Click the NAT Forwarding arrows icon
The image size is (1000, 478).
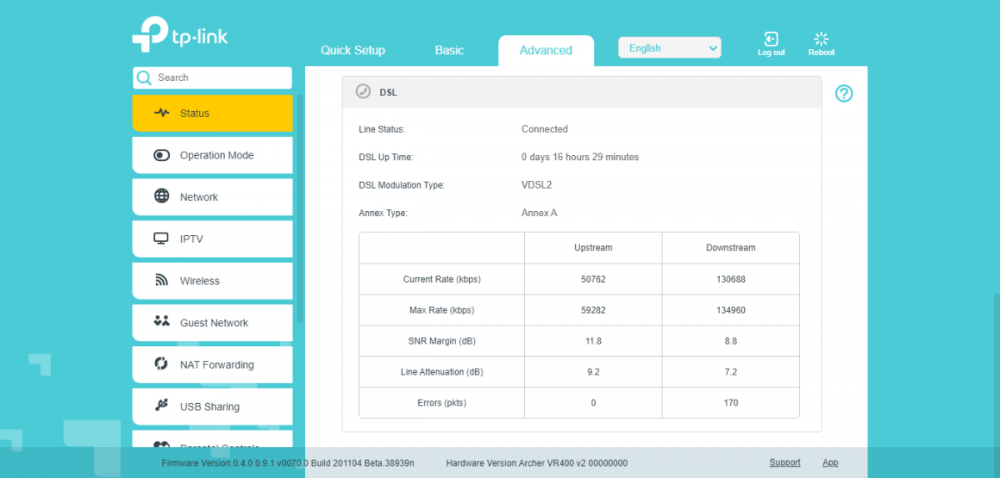coord(161,364)
